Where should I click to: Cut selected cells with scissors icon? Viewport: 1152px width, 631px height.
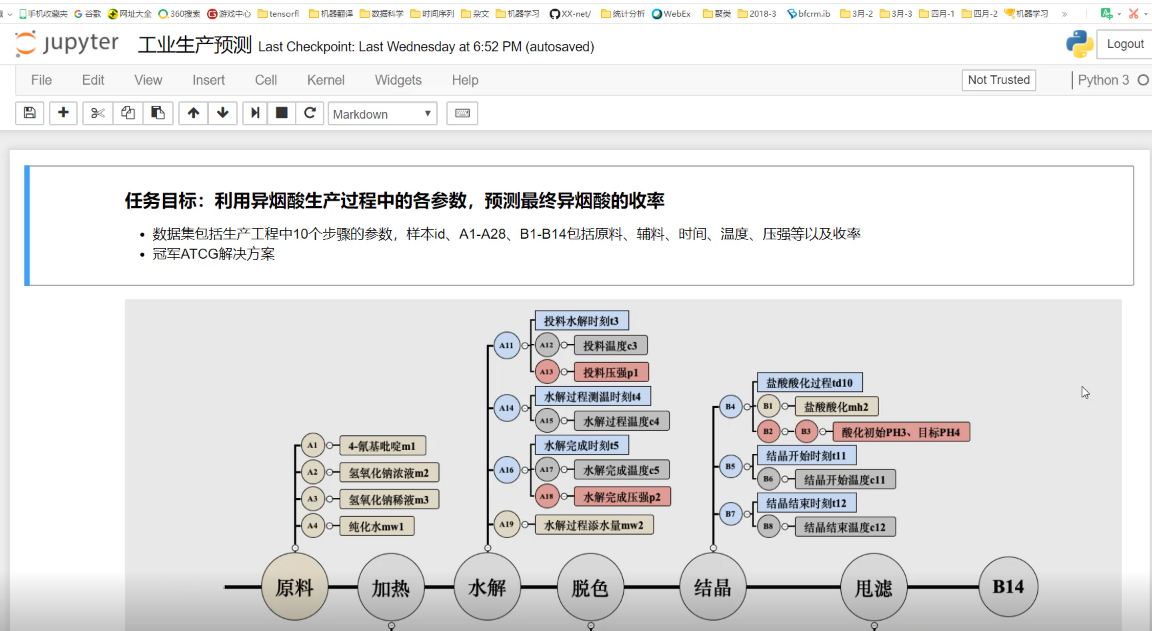97,113
